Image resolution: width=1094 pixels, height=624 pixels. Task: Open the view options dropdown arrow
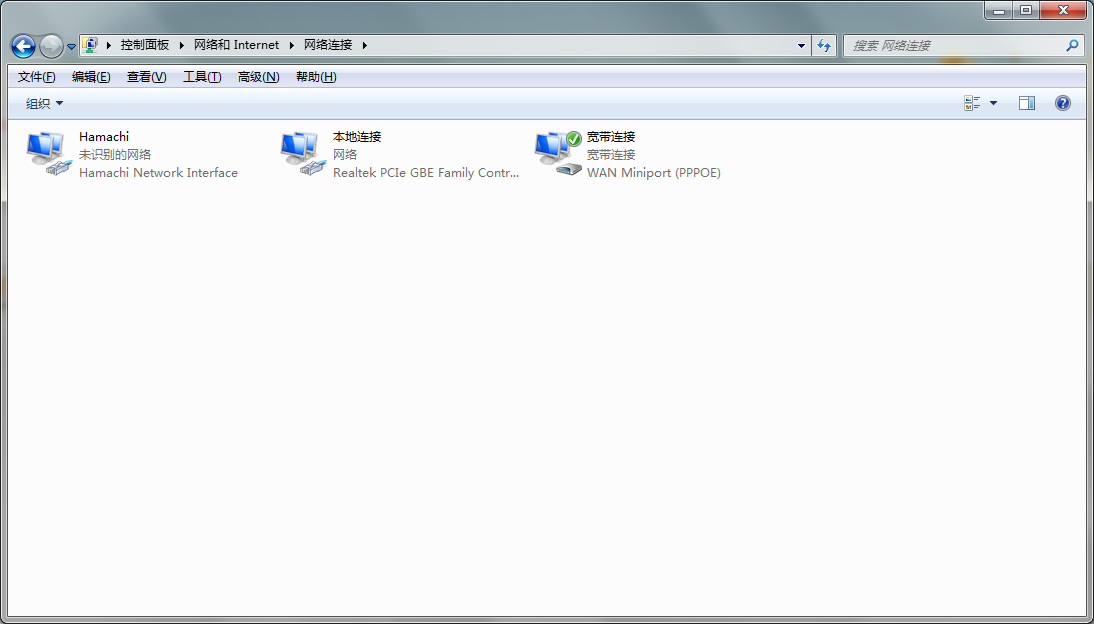[994, 103]
